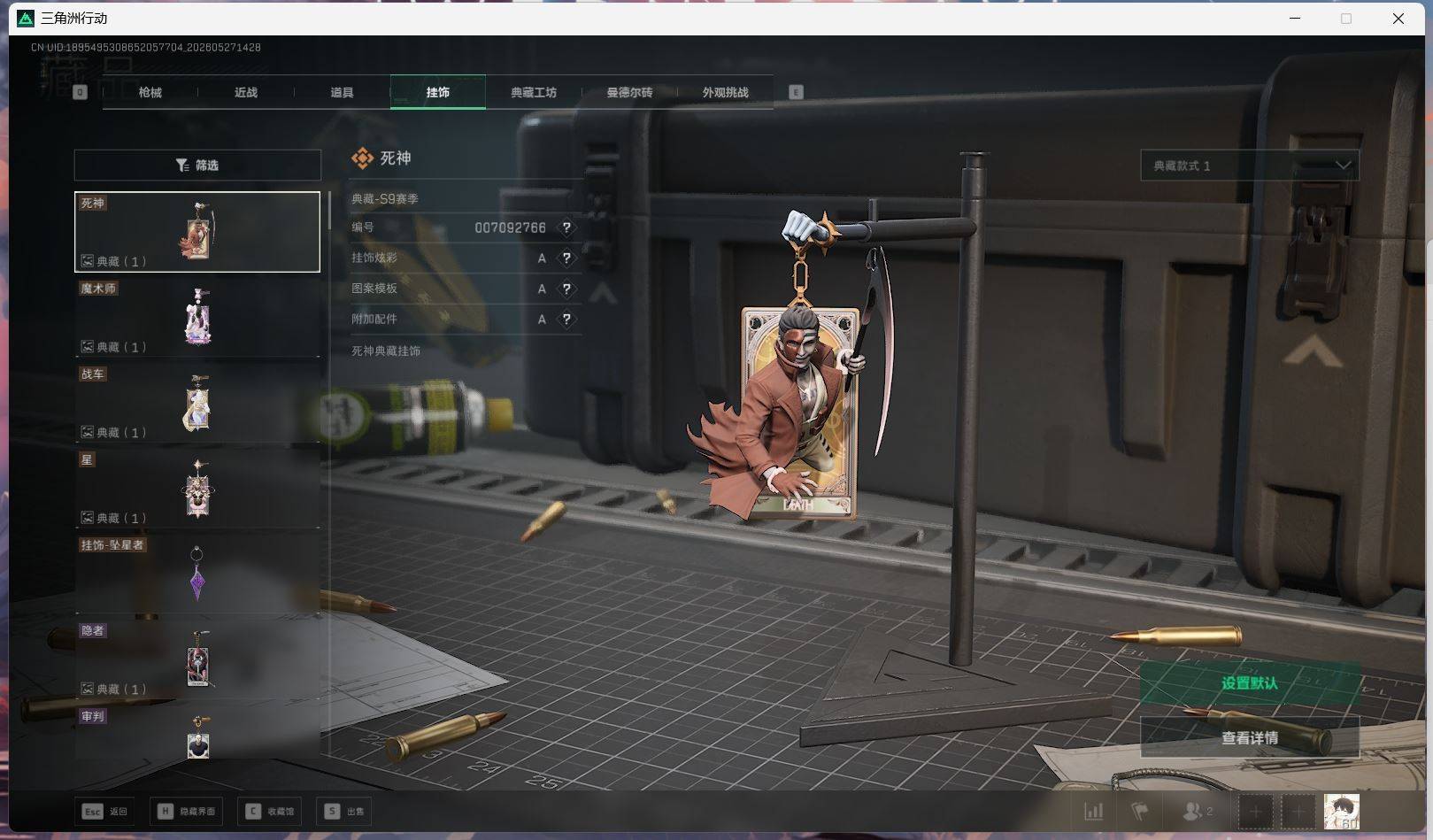Click the 查看详情 button
The image size is (1433, 840).
click(x=1250, y=737)
